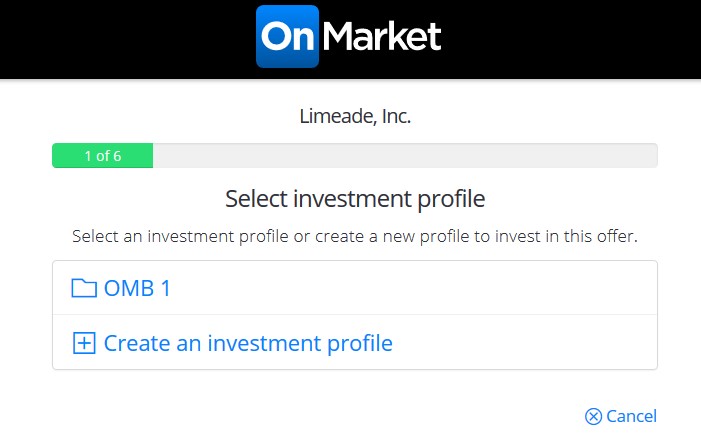Click the "Limeade, Inc." offer title
701x436 pixels.
pos(355,116)
